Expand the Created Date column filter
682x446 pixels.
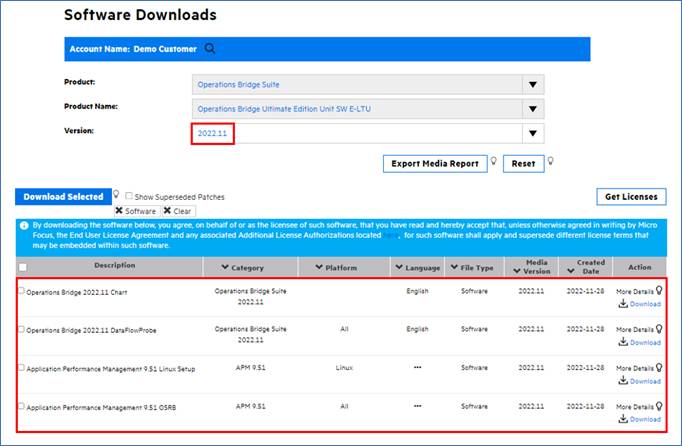pos(571,271)
